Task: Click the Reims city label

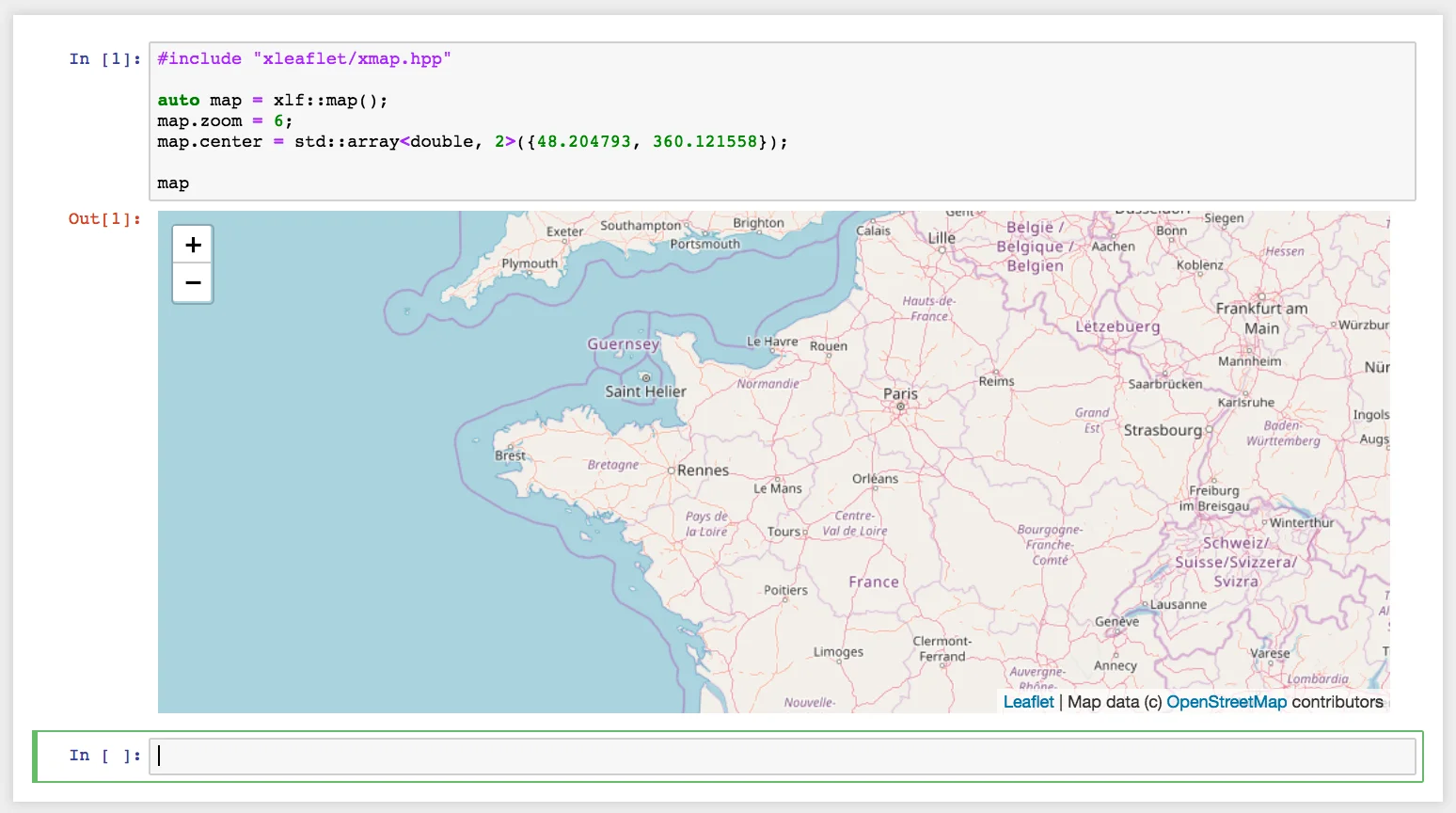Action: [x=997, y=381]
